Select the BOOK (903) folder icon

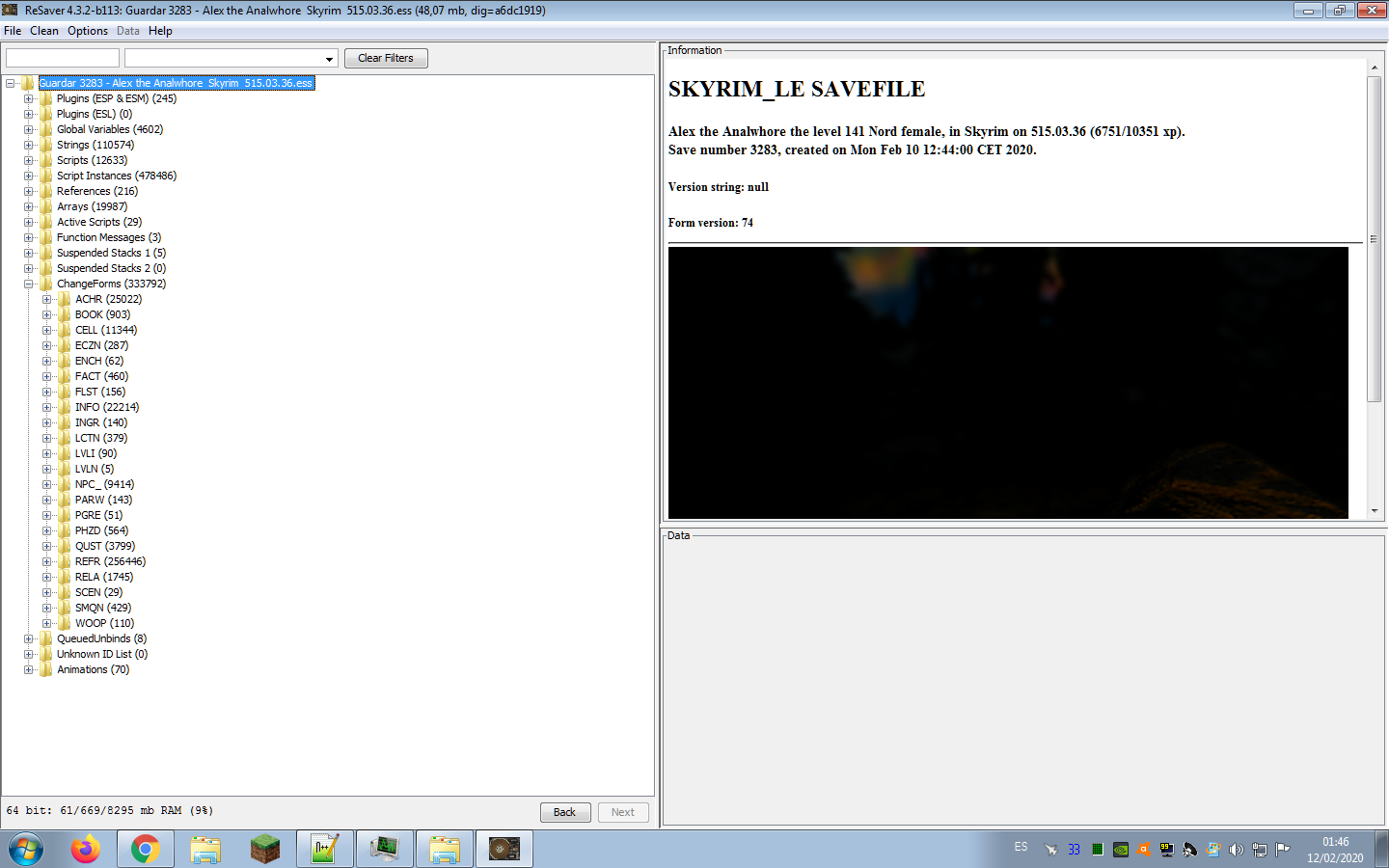point(64,314)
